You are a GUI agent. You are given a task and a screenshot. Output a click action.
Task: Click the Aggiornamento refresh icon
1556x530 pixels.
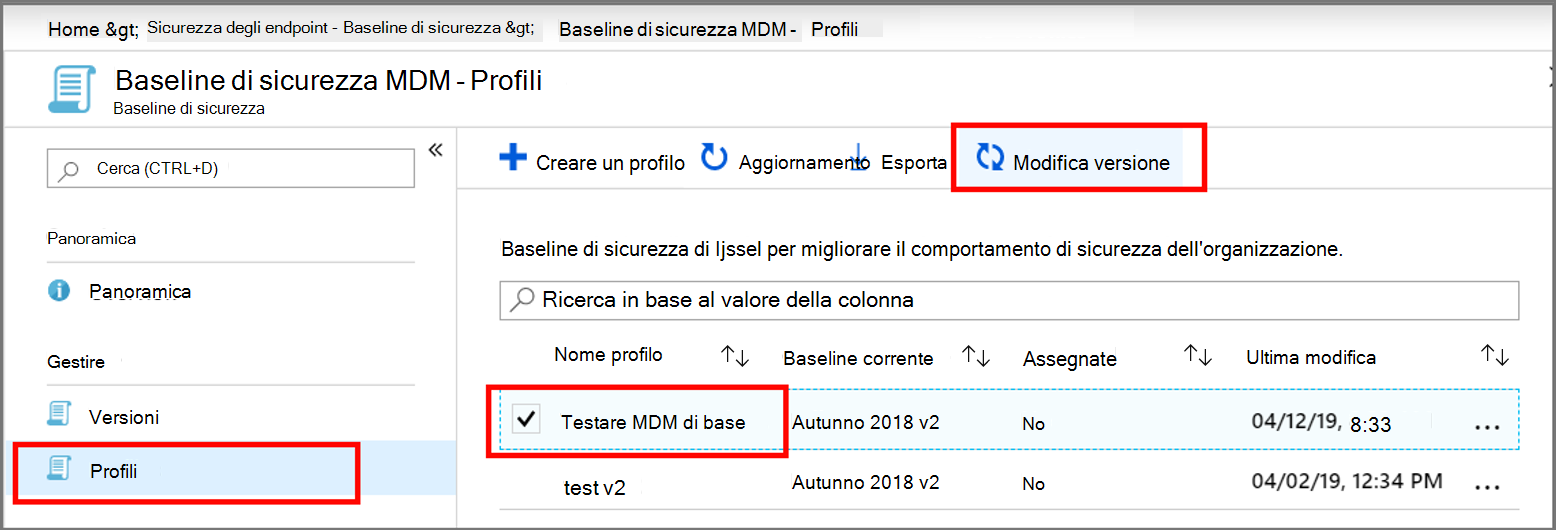pos(714,157)
